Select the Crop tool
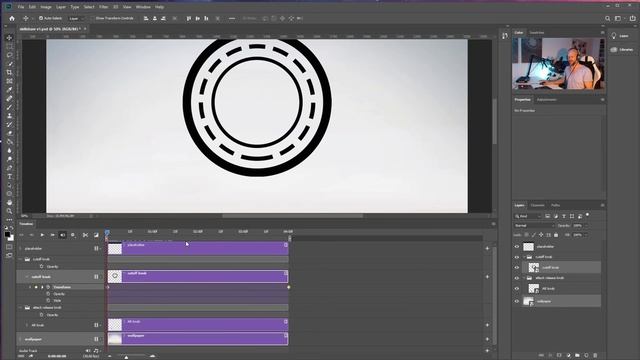 9,72
